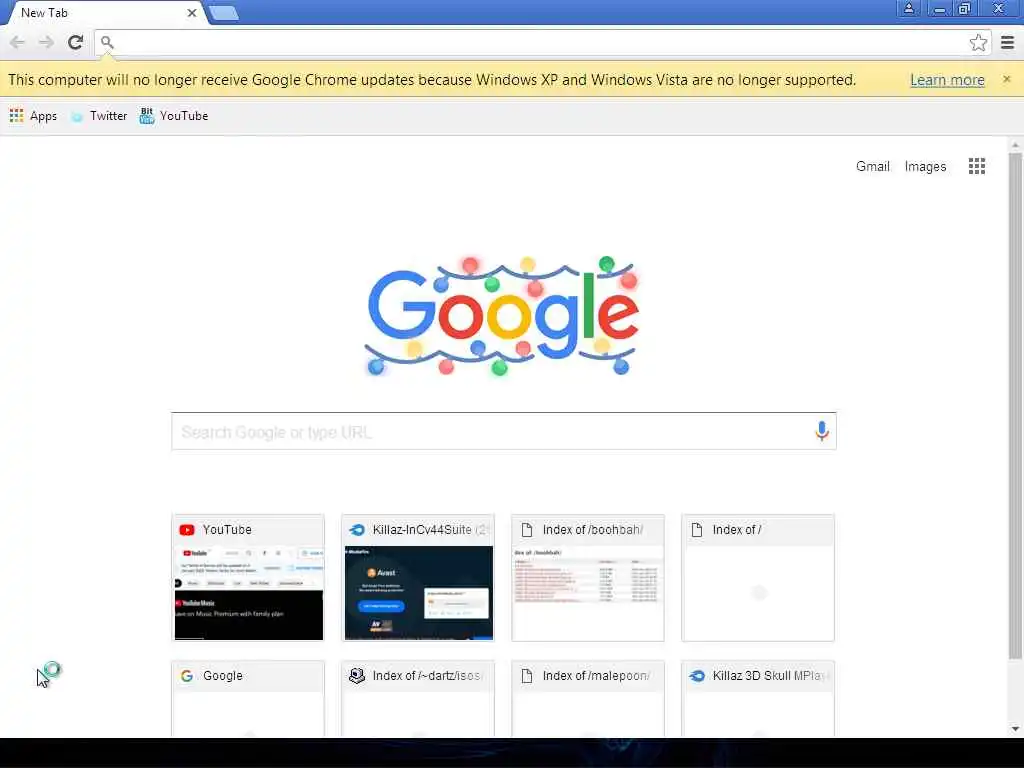Open the Index of / tile
1024x768 pixels.
pos(758,578)
